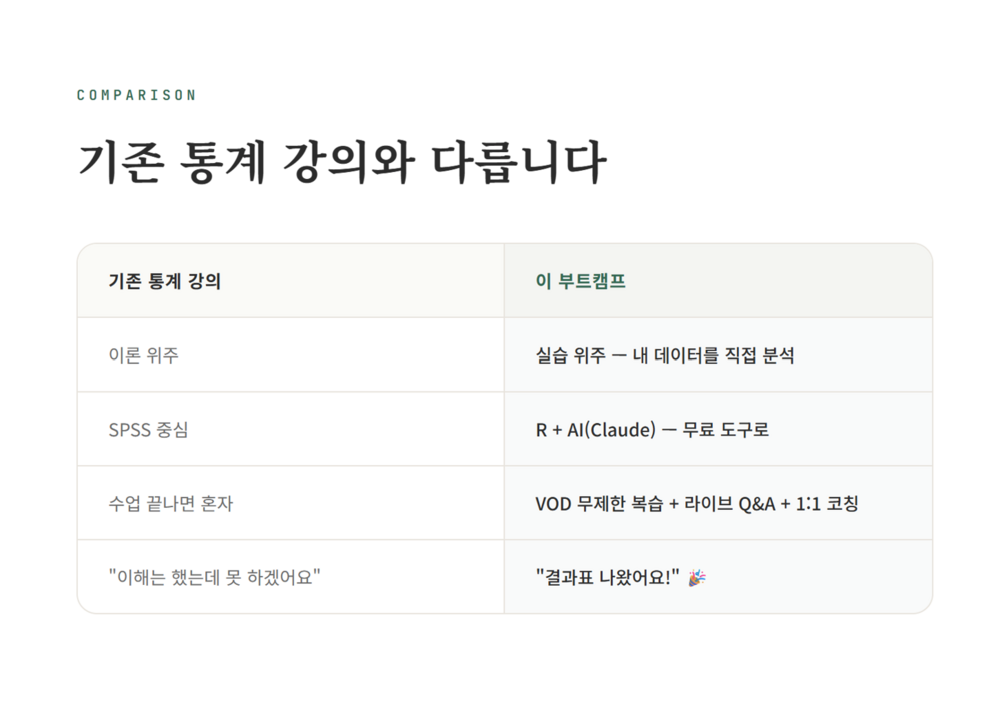
Task: Click the COMPARISON label above the title
Action: pos(136,95)
